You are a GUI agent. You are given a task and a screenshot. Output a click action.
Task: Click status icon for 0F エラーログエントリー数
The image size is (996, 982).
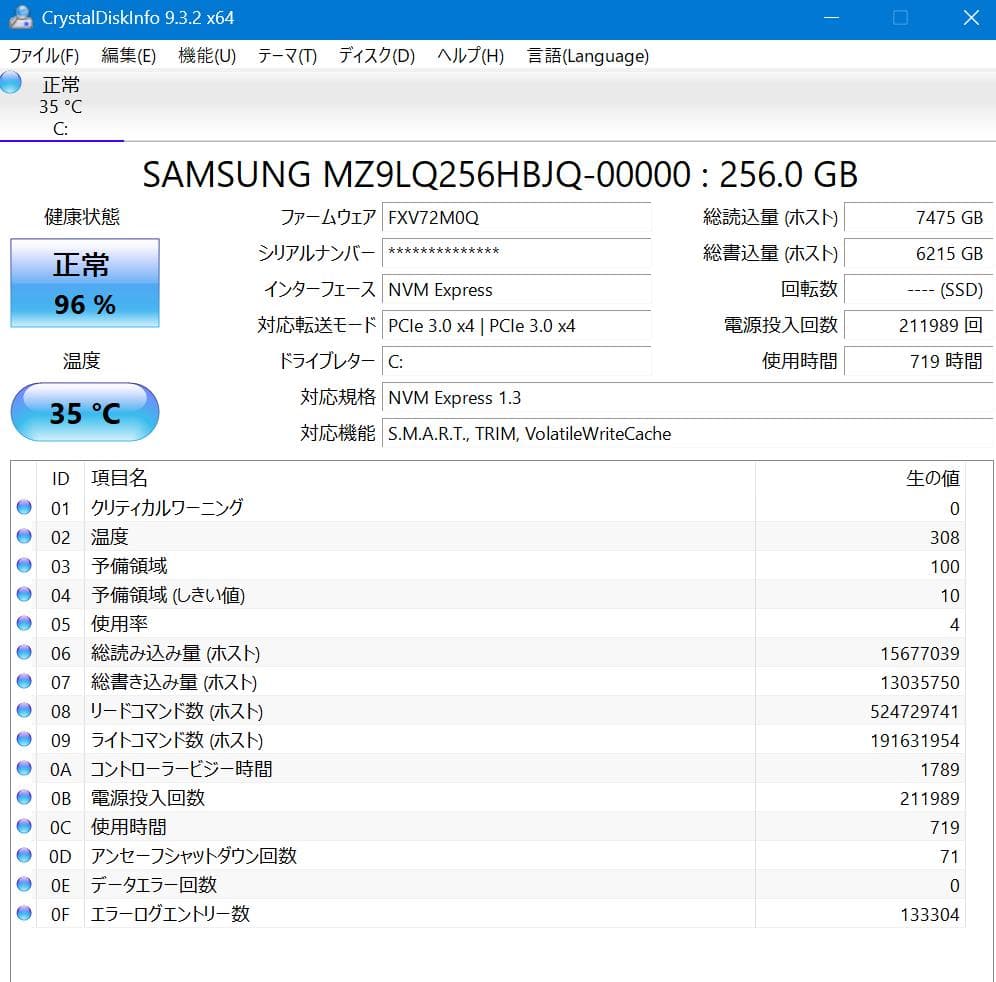click(x=24, y=913)
